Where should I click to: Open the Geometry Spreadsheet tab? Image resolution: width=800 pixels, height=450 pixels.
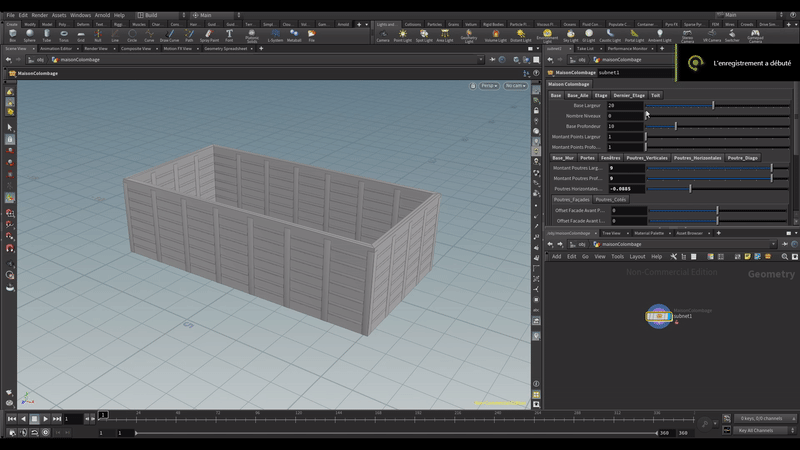[226, 48]
